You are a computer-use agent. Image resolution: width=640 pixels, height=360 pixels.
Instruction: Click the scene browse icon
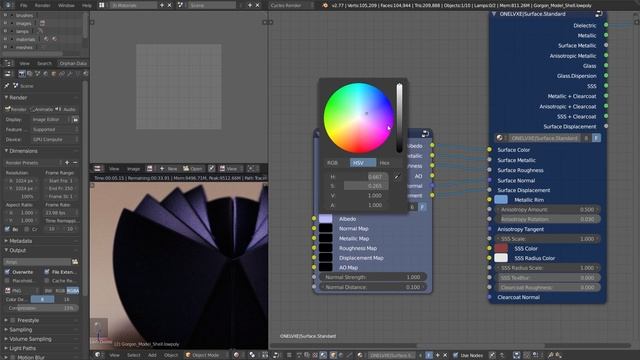(181, 5)
